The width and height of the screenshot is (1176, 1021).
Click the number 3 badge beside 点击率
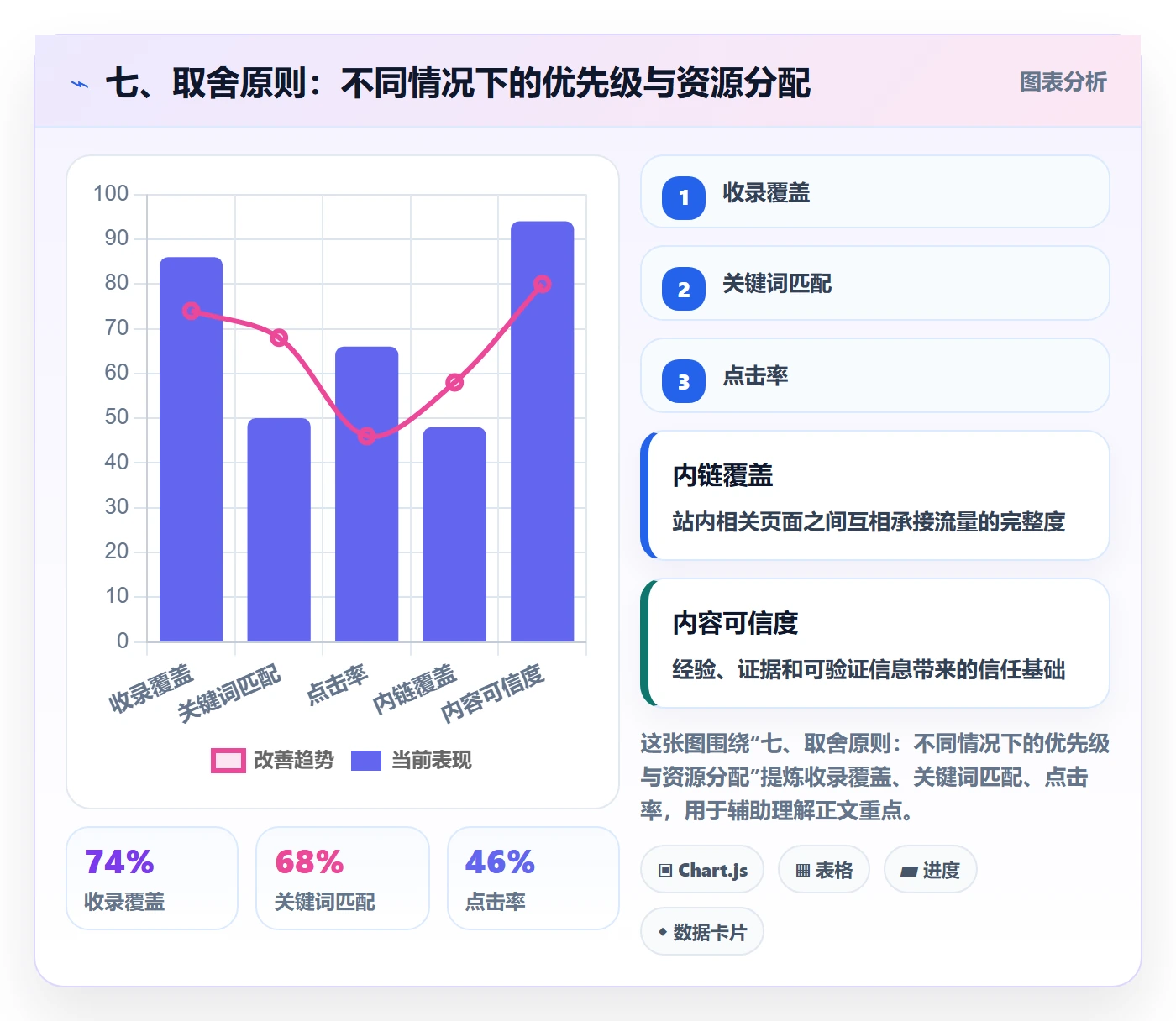pyautogui.click(x=684, y=381)
